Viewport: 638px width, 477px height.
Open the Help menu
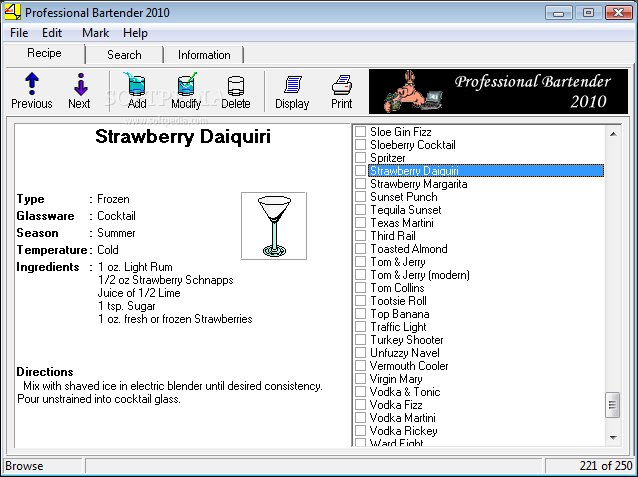(x=135, y=33)
